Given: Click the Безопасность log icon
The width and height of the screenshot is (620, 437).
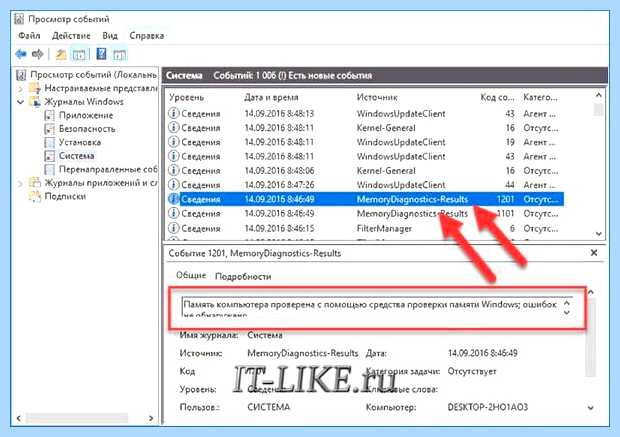Looking at the screenshot, I should (49, 129).
